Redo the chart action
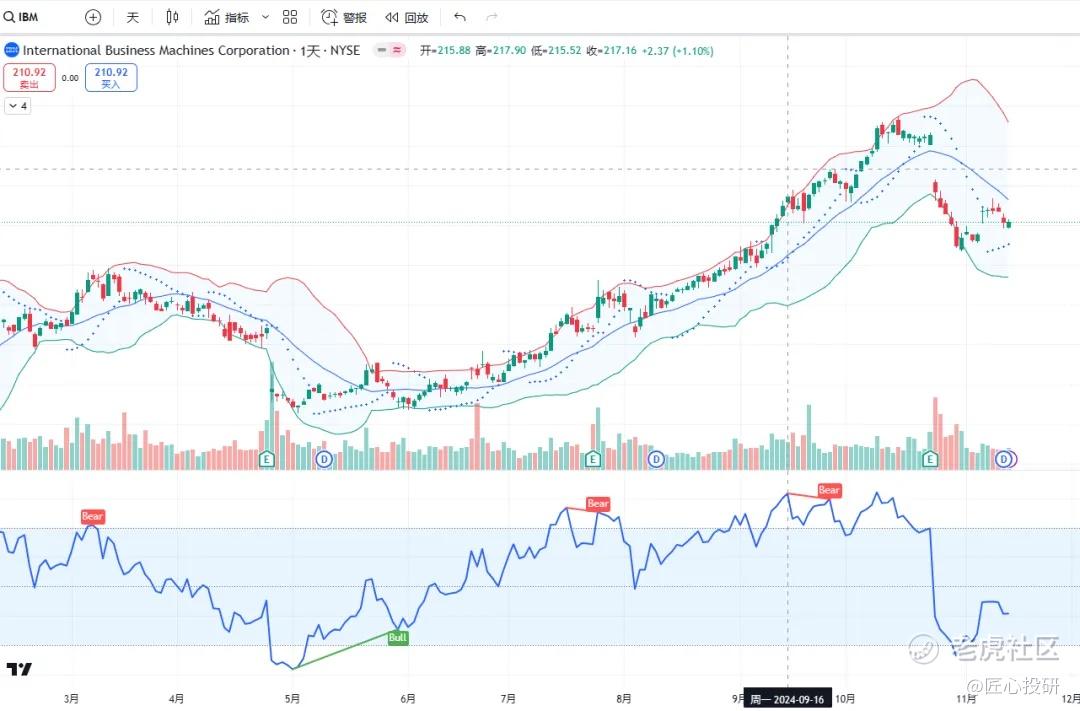The width and height of the screenshot is (1080, 711). 492,17
